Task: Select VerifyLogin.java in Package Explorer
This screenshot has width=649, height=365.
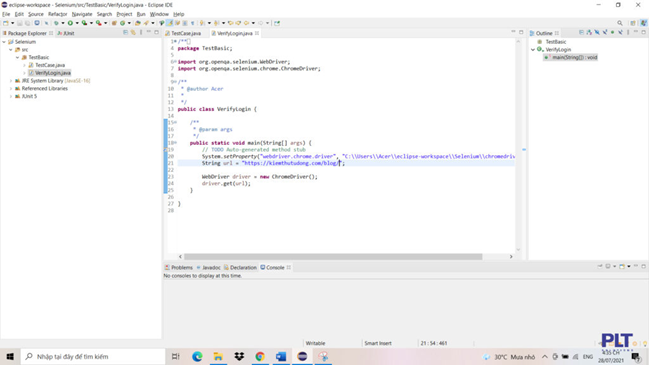Action: 50,73
